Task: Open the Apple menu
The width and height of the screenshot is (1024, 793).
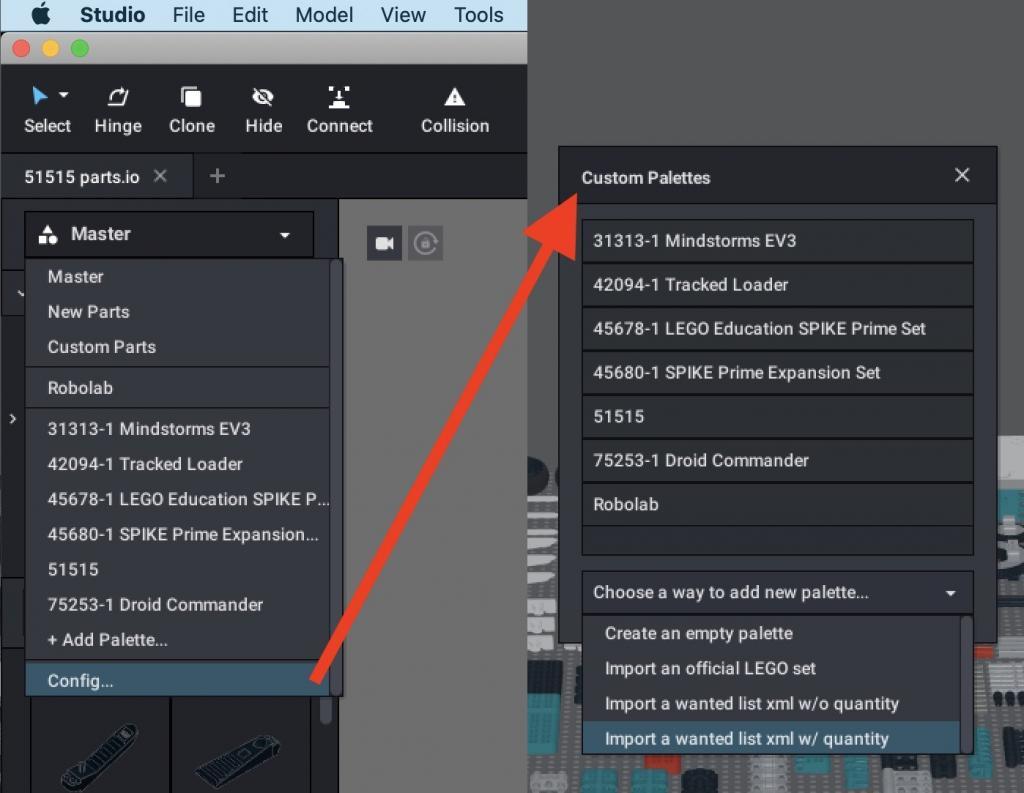Action: click(40, 14)
